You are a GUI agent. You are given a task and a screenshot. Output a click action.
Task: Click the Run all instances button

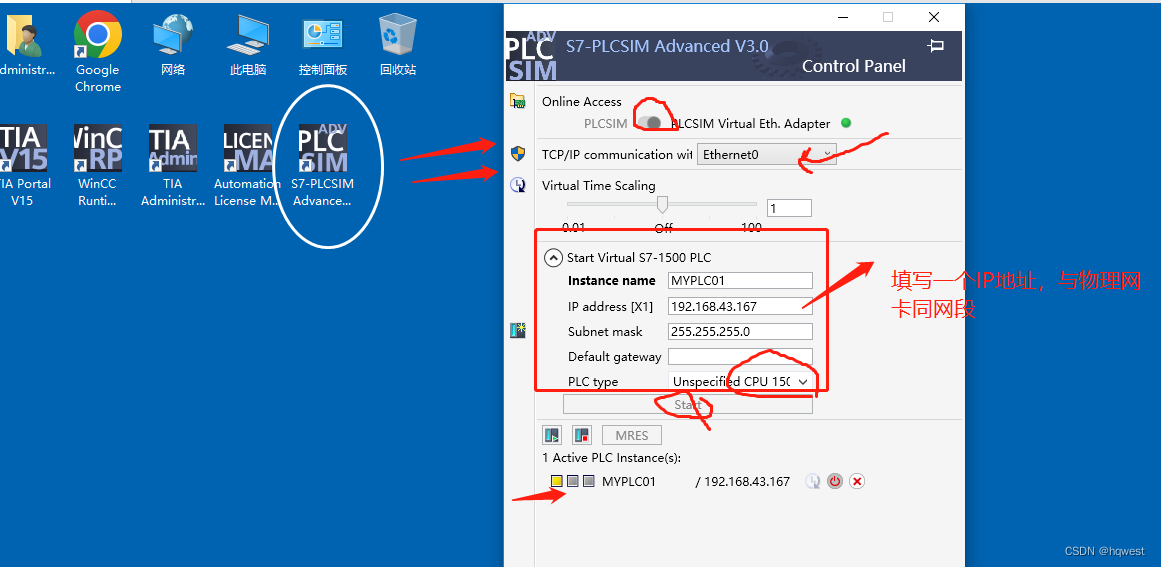pos(552,435)
